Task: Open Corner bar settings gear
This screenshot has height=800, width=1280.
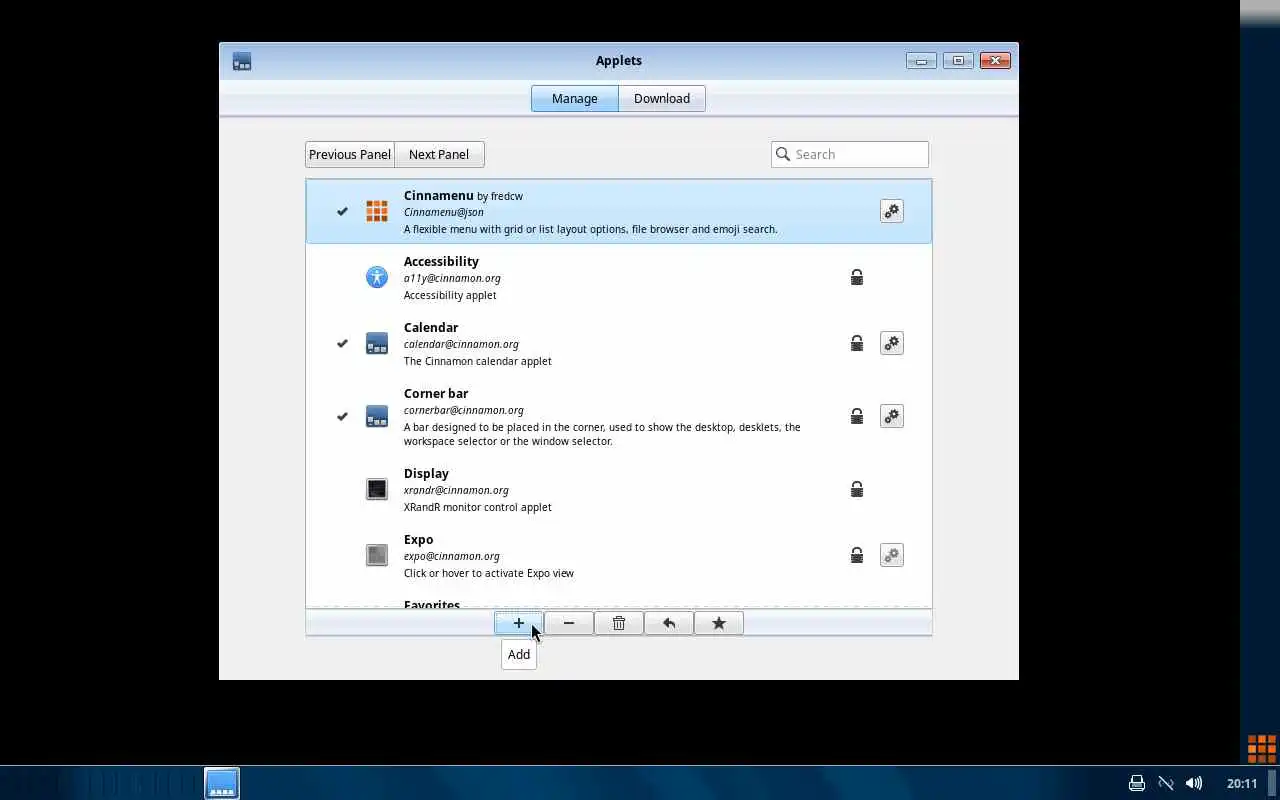Action: point(891,416)
